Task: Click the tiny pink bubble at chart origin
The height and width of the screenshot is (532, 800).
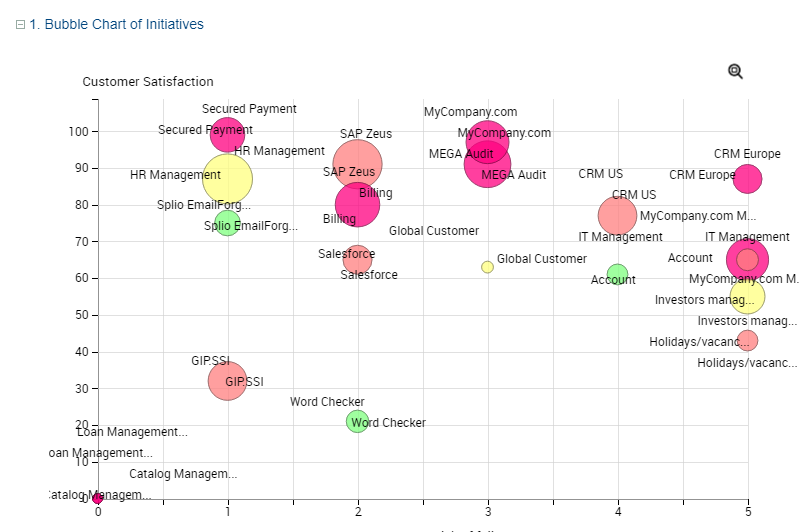Action: (x=97, y=498)
